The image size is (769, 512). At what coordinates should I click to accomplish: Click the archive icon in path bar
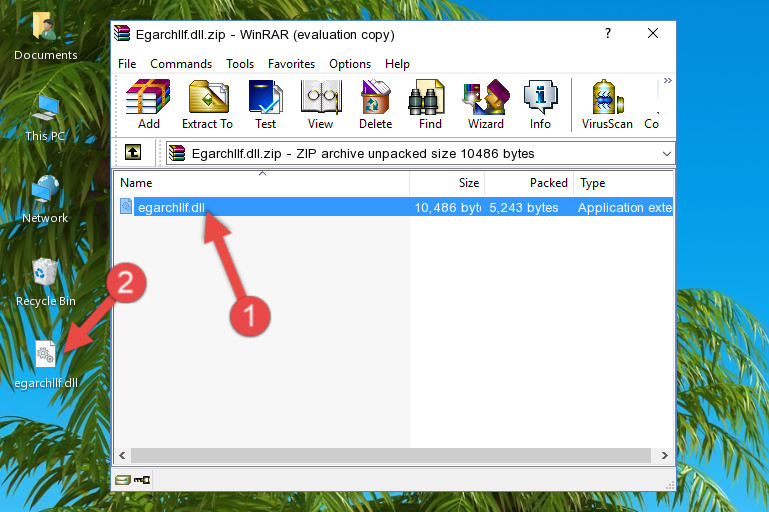[177, 154]
